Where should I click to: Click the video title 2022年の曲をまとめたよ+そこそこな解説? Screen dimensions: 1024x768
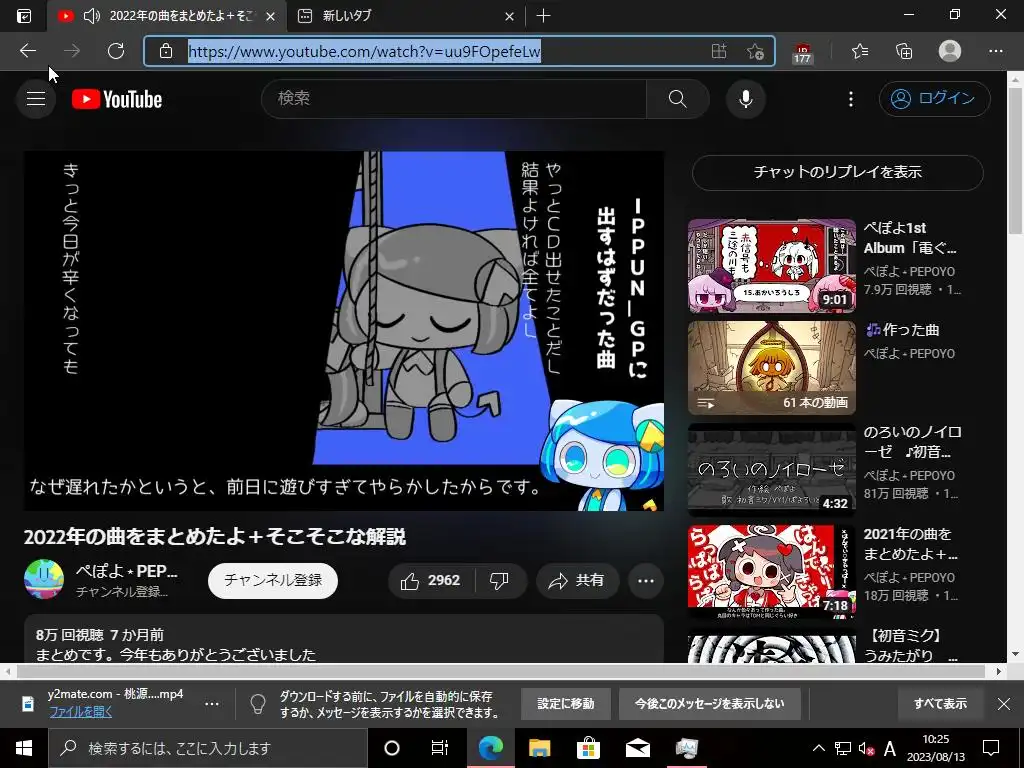pyautogui.click(x=215, y=537)
